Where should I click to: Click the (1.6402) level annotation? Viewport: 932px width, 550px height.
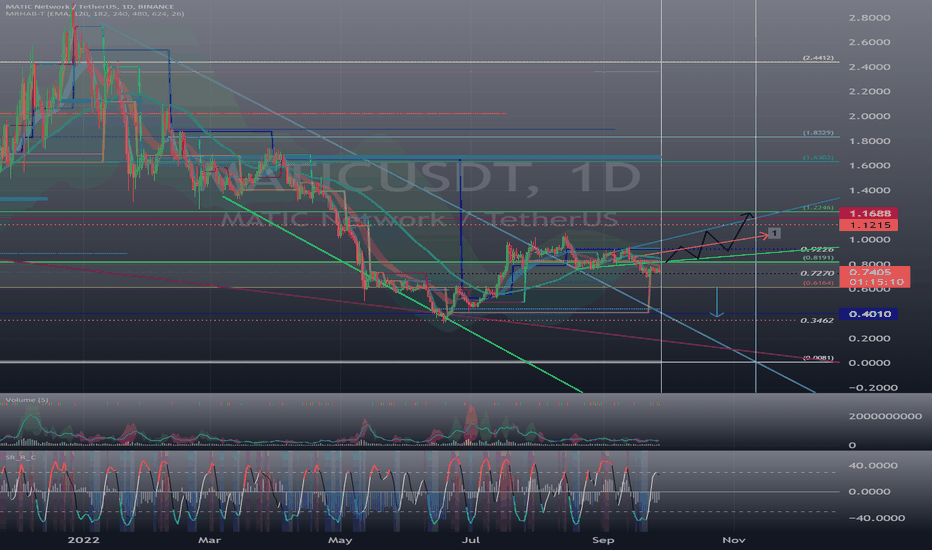818,158
